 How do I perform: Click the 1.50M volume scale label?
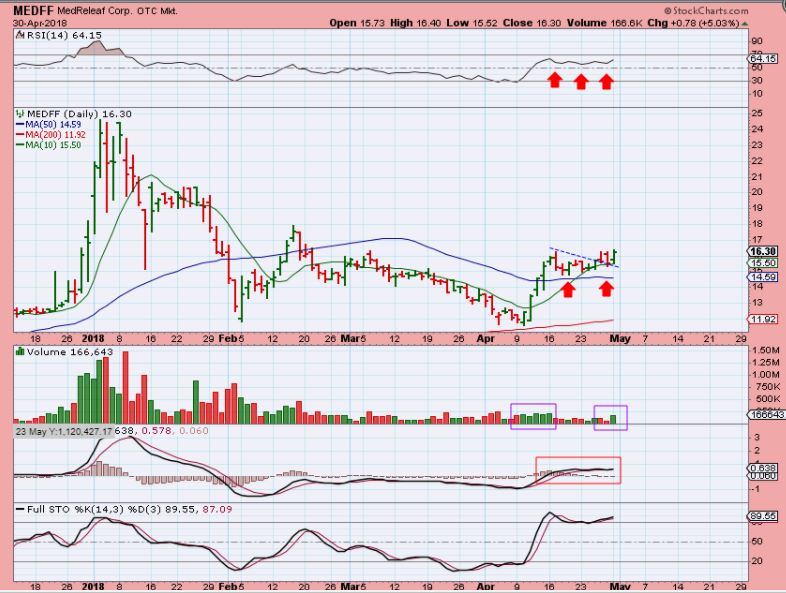tap(765, 350)
